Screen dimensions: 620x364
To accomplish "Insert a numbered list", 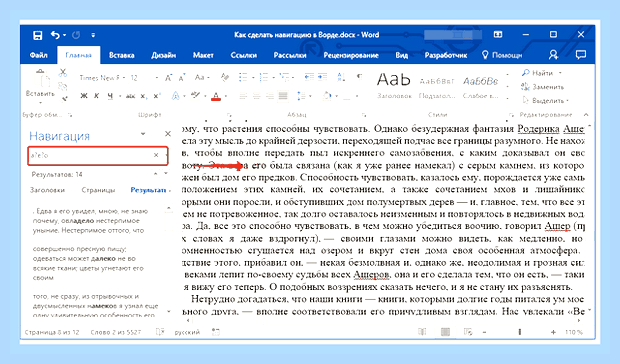I will (x=264, y=77).
